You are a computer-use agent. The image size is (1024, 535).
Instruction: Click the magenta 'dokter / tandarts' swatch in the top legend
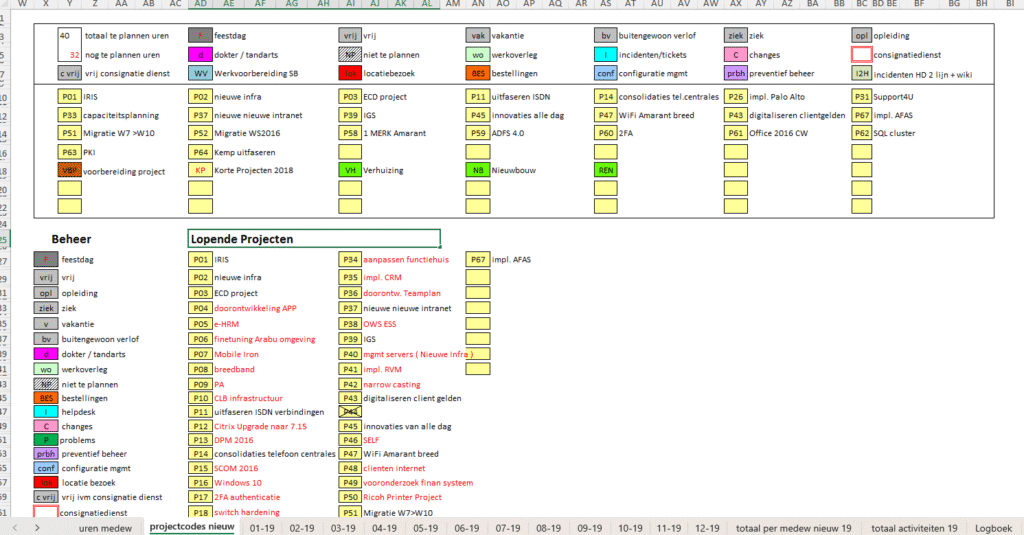point(201,54)
